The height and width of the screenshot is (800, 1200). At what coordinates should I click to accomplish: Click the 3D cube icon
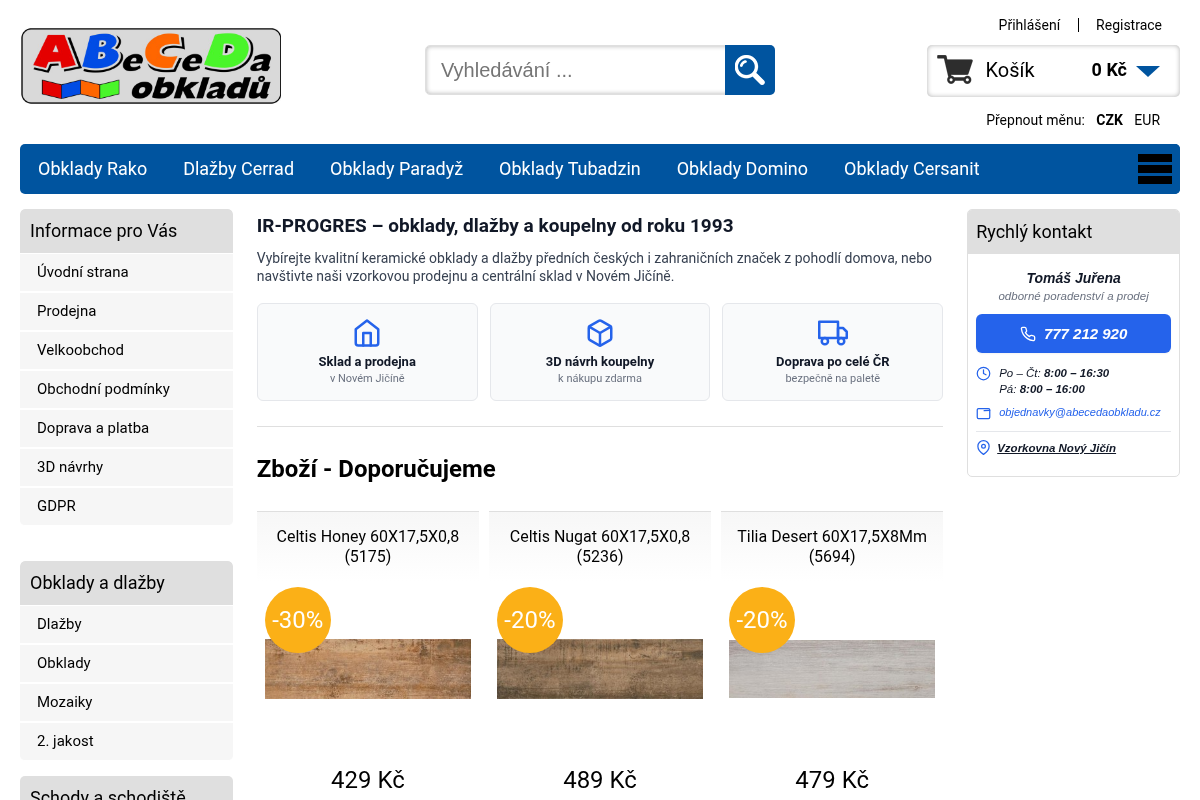(600, 333)
